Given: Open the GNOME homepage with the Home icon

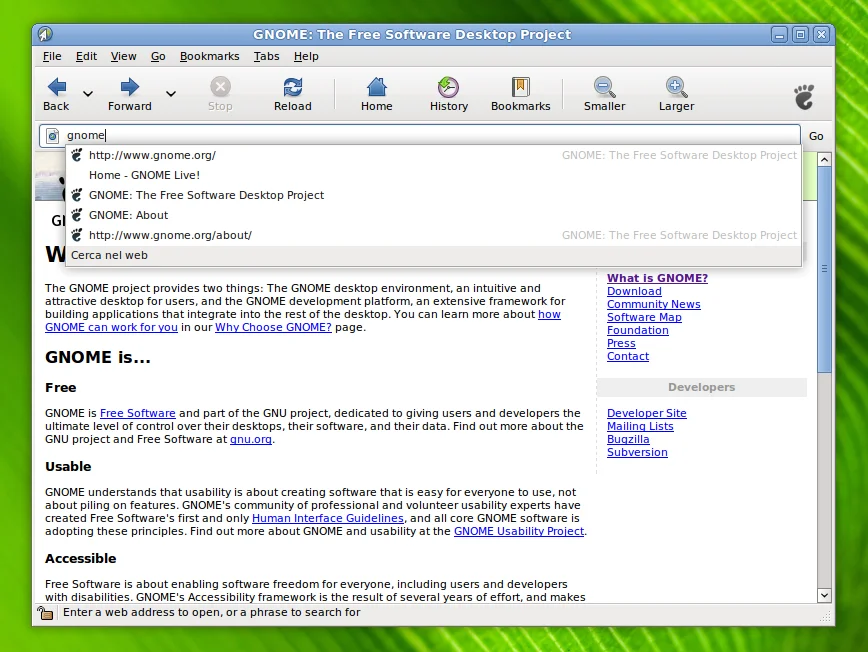Looking at the screenshot, I should (376, 89).
